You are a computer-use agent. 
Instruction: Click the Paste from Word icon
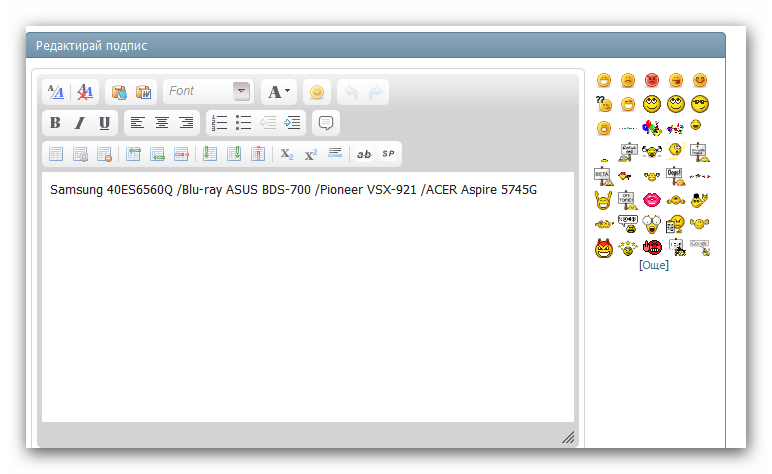(144, 92)
